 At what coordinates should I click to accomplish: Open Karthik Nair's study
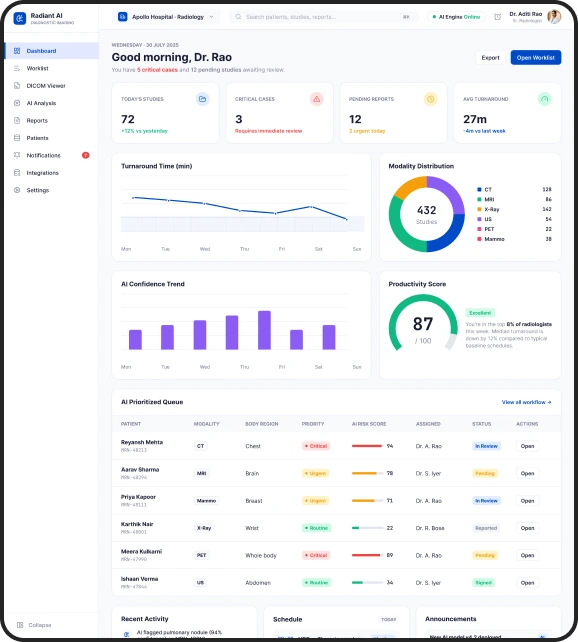[x=527, y=528]
